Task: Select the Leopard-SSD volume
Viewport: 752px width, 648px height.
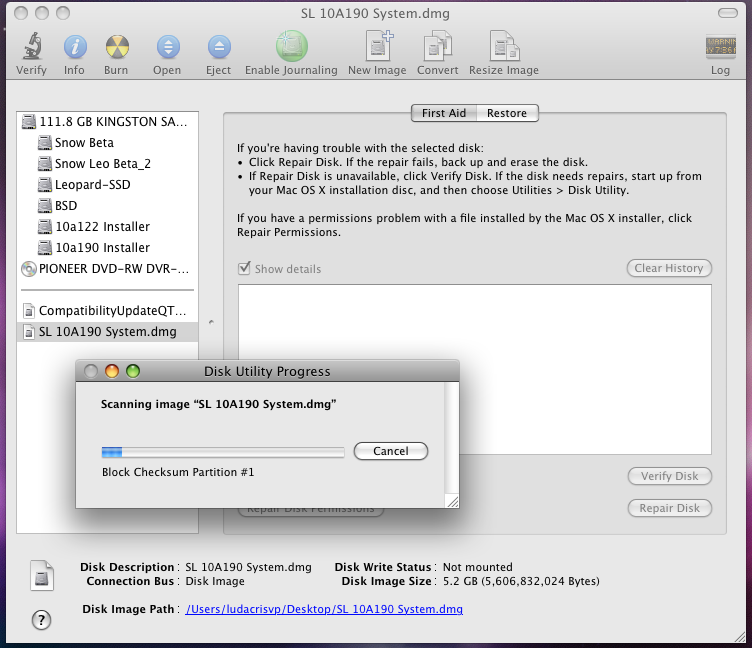Action: coord(107,185)
